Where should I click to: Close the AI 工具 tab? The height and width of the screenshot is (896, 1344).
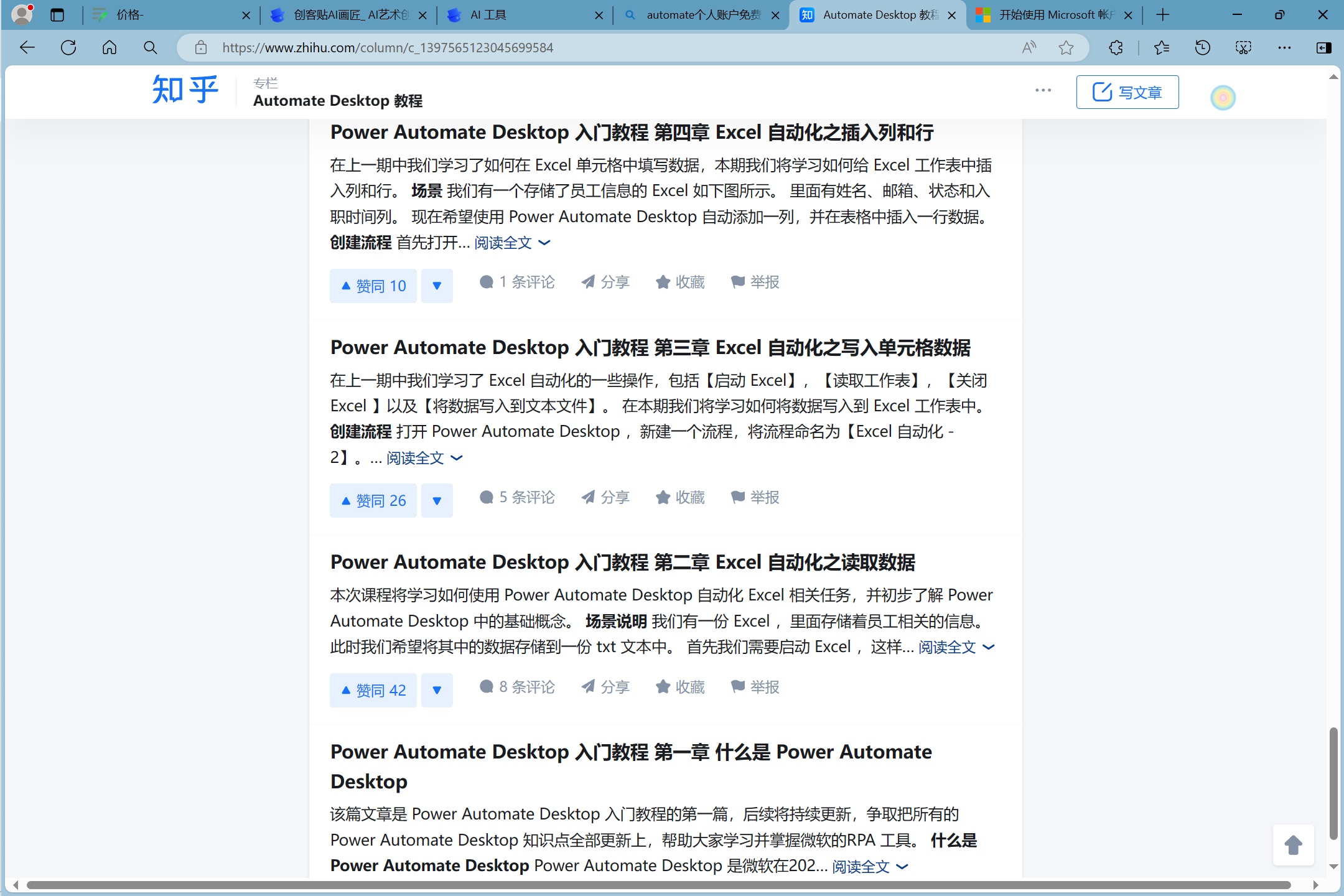(x=599, y=16)
